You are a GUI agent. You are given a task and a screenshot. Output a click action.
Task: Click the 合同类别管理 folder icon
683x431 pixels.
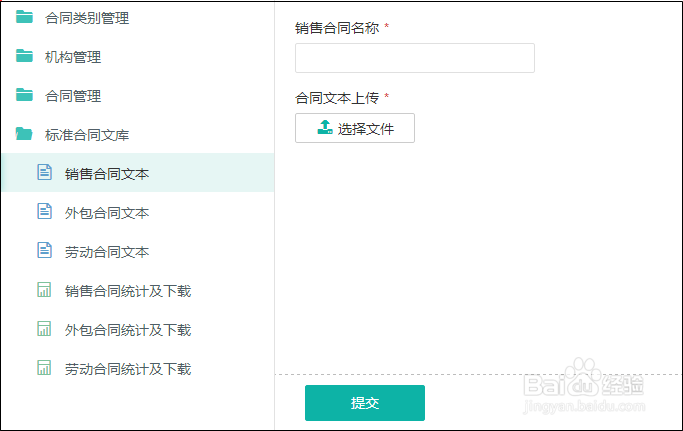(x=24, y=17)
